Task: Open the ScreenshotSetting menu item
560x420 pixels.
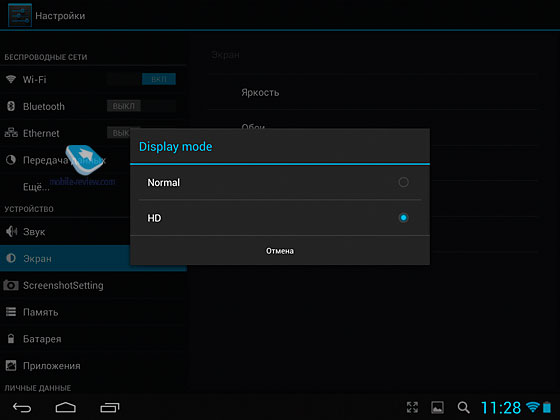Action: pyautogui.click(x=93, y=285)
